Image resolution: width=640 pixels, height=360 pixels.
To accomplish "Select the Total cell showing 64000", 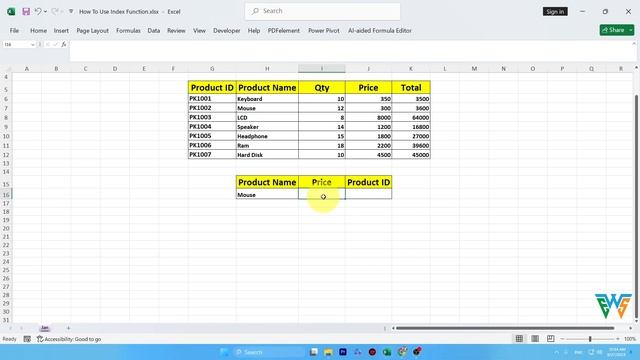I will point(411,117).
